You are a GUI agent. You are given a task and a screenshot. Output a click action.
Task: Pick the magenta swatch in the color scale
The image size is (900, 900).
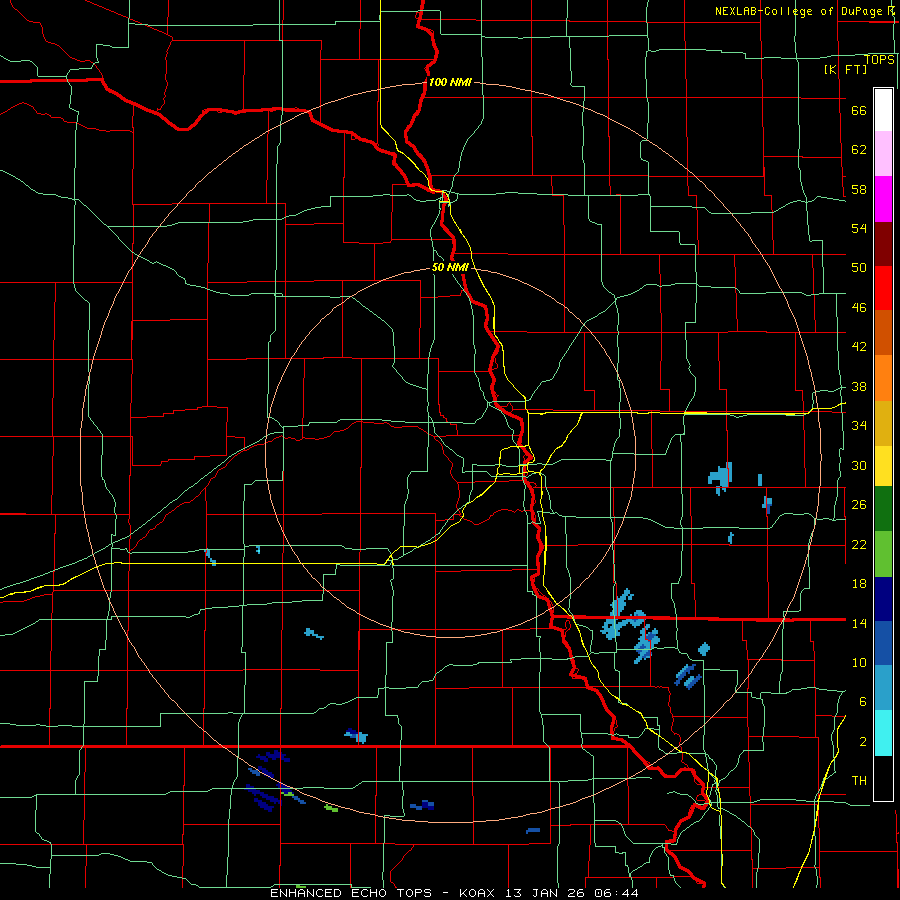point(883,199)
